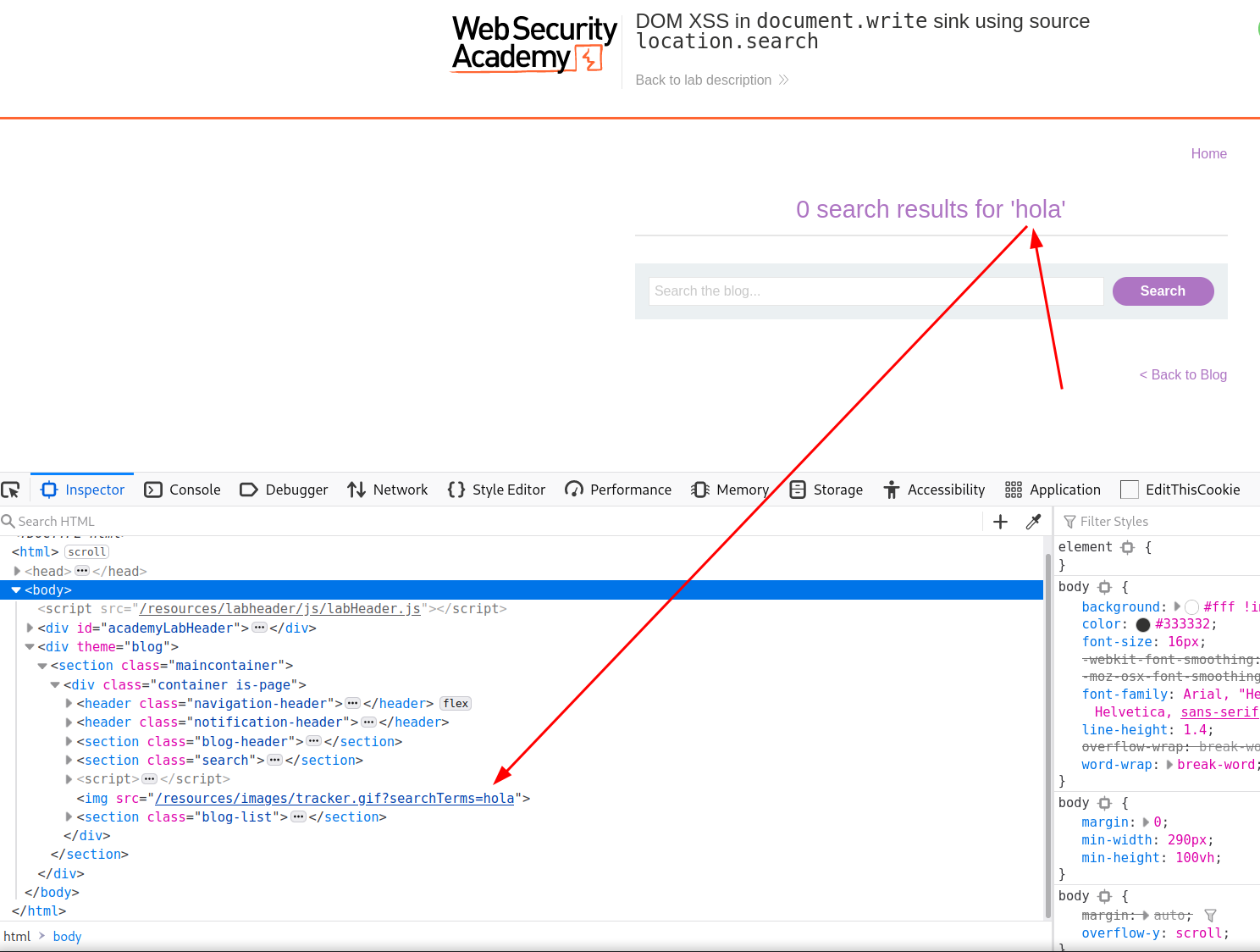Toggle the #fff background color swatch circle

pyautogui.click(x=1191, y=606)
